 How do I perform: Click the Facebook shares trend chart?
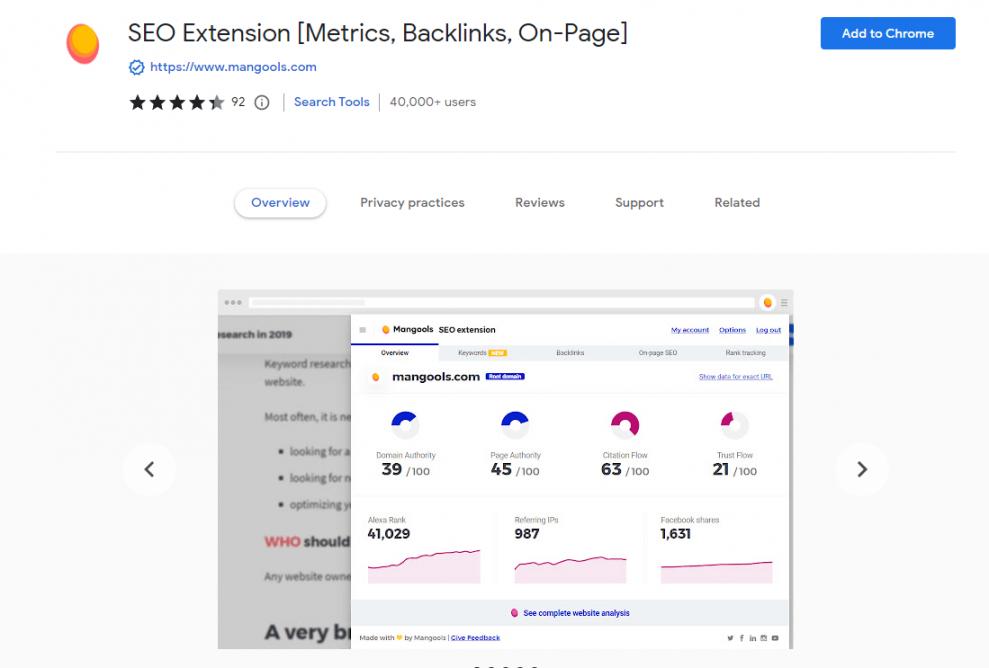(x=717, y=572)
